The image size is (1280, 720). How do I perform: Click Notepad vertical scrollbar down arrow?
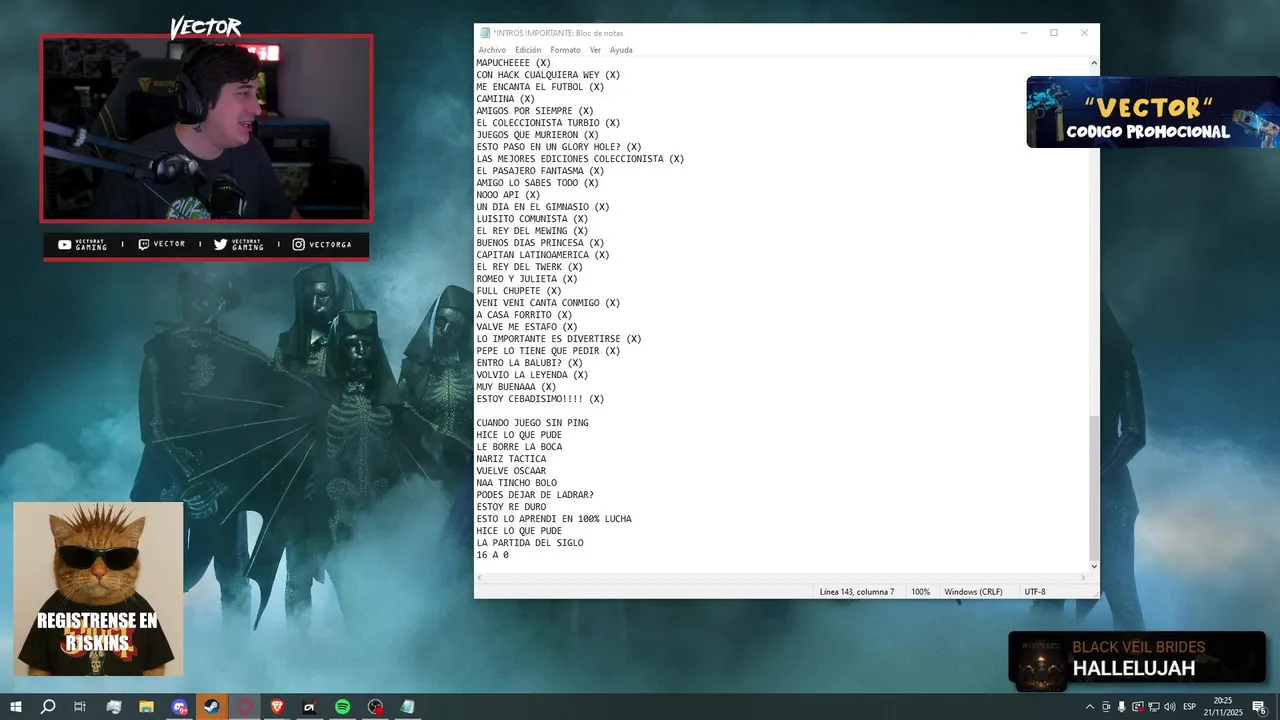(x=1093, y=566)
